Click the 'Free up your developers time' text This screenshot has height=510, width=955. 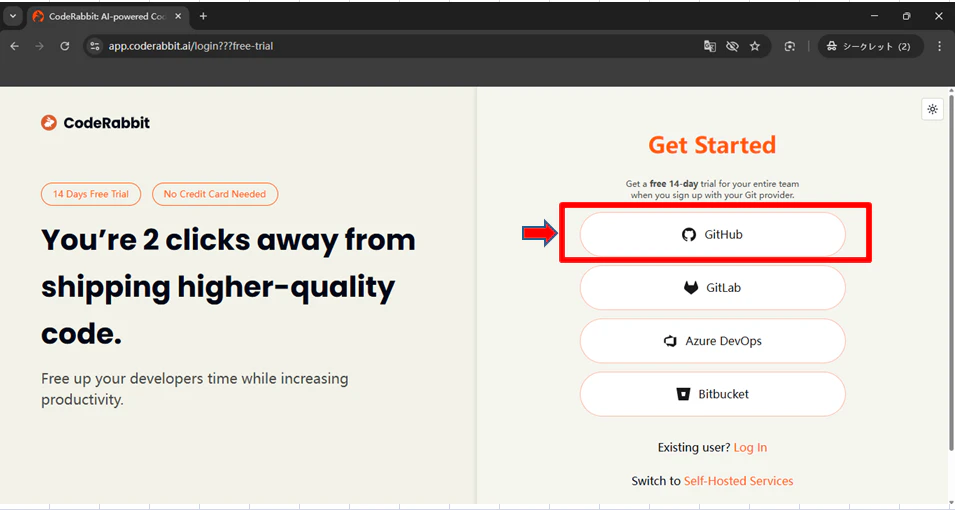[x=195, y=389]
